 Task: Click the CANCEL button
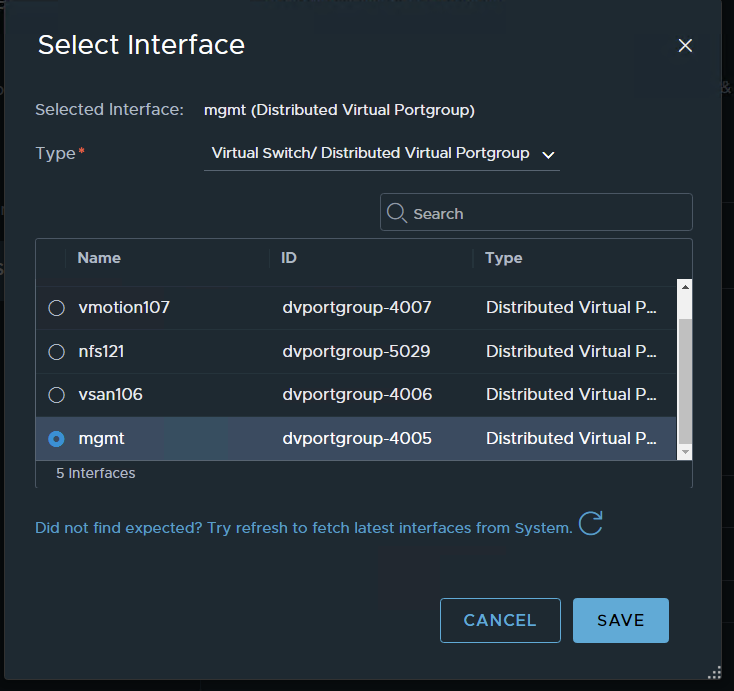[500, 620]
